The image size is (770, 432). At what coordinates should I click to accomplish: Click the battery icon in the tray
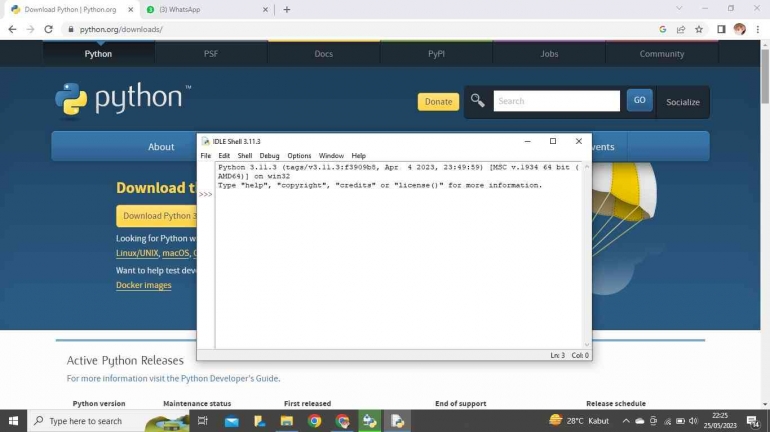click(x=680, y=421)
